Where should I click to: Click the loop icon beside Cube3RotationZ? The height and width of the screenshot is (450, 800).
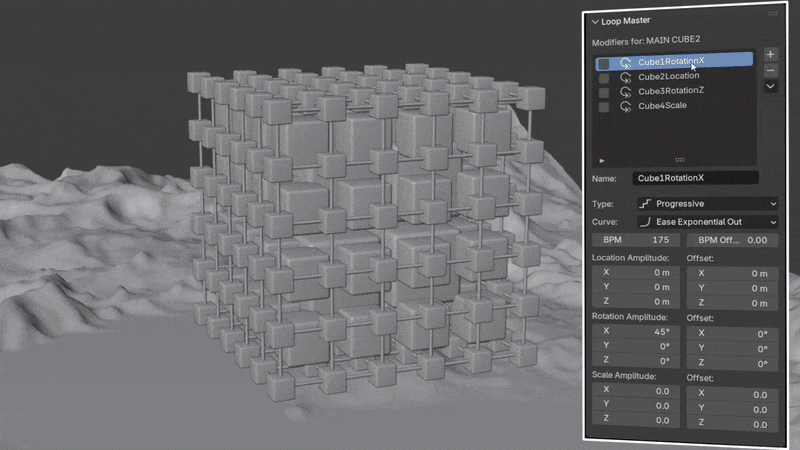(626, 92)
